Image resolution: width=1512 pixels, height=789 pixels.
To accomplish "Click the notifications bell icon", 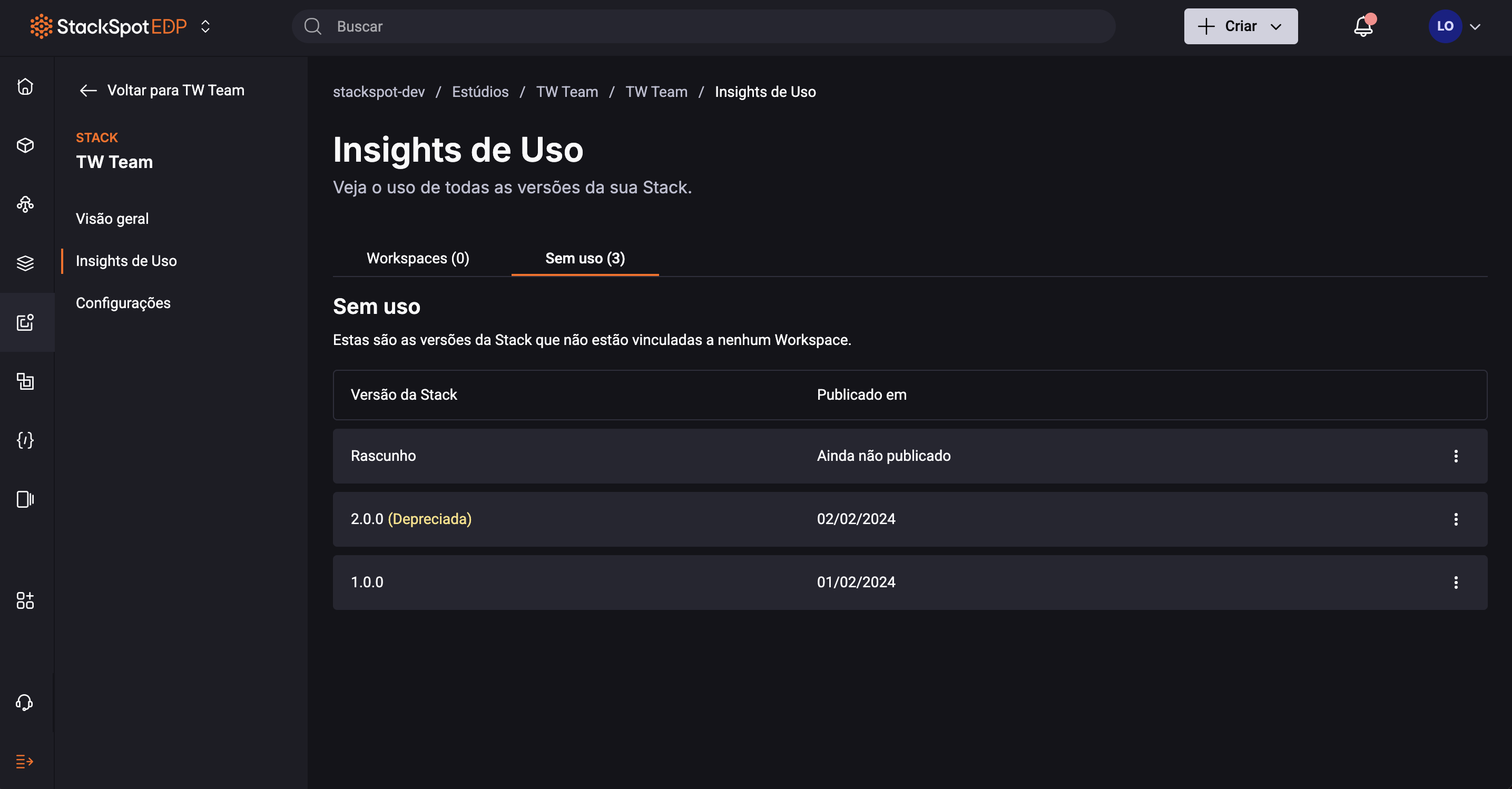I will pos(1363,26).
